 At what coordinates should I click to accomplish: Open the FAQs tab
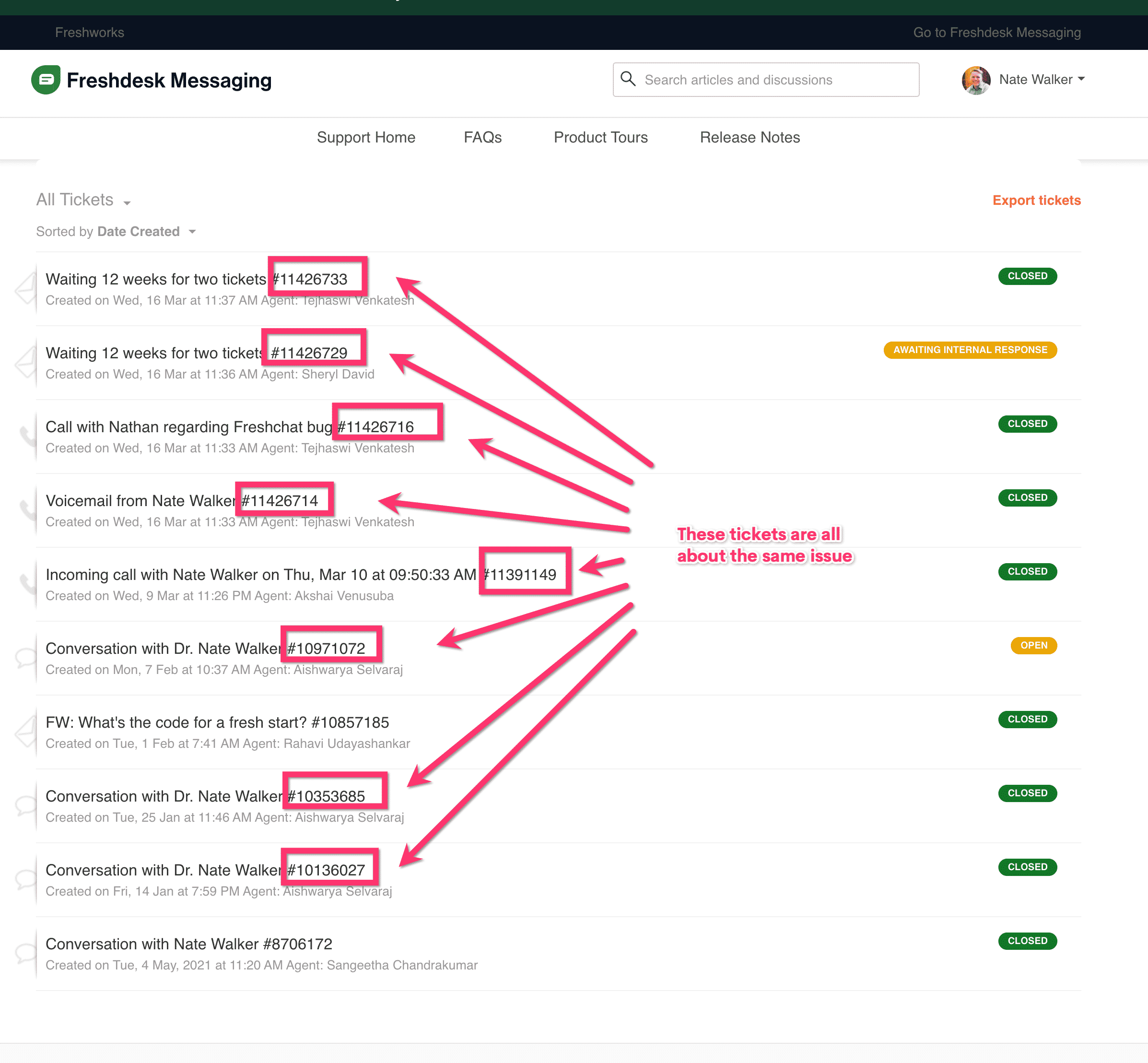(482, 137)
